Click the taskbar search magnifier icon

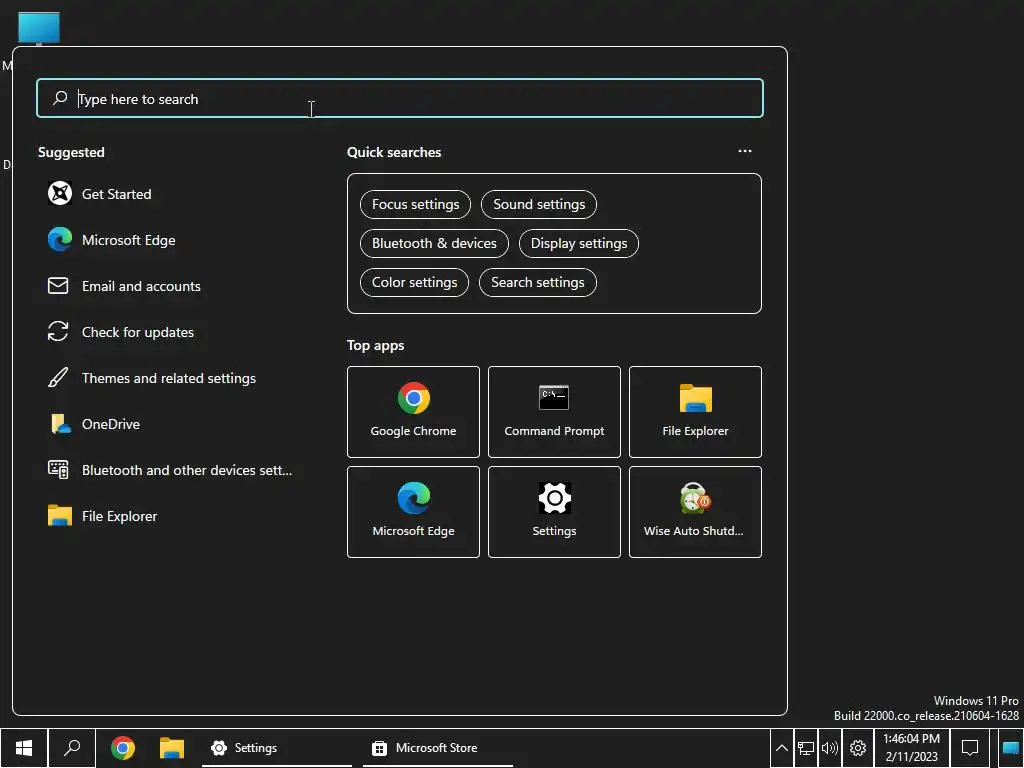pos(72,748)
